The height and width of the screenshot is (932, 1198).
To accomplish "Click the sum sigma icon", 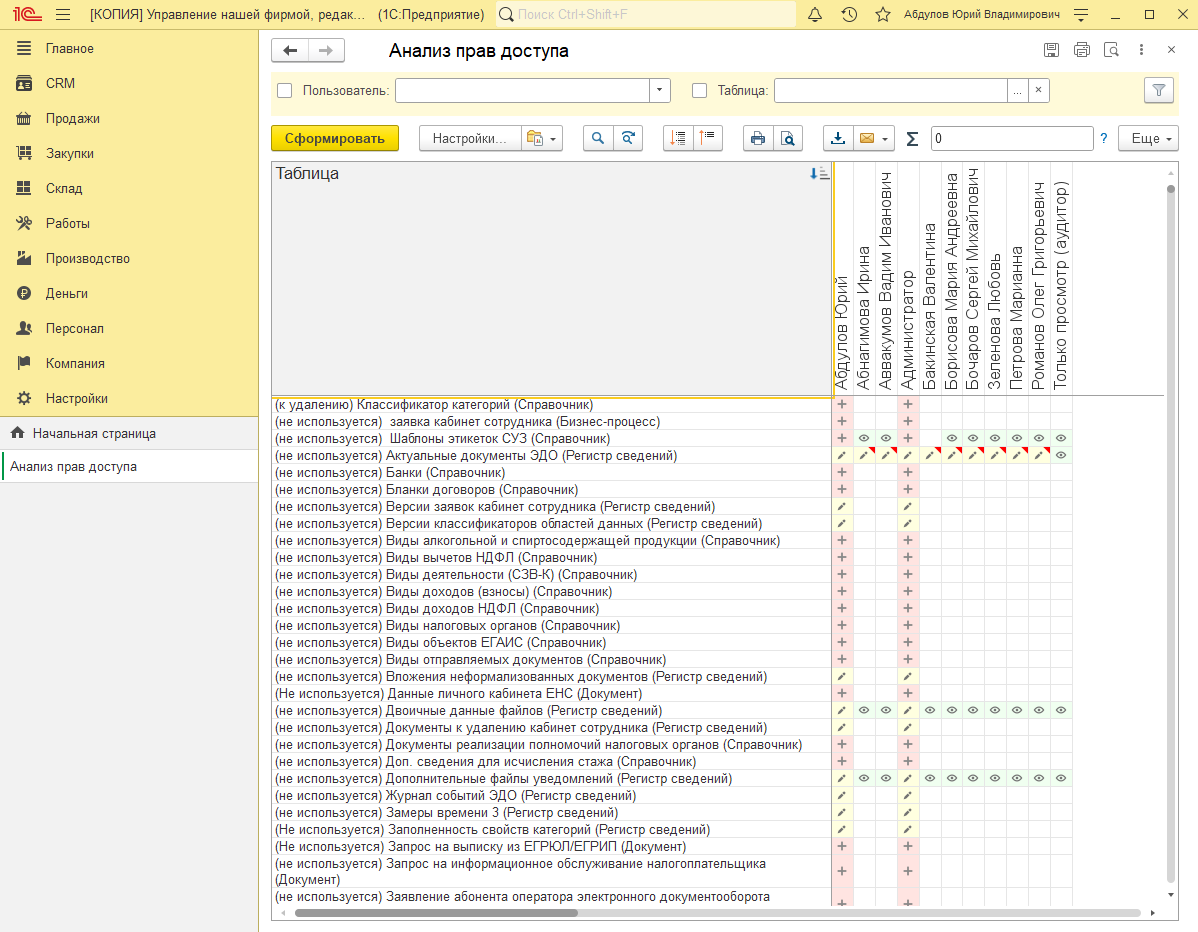I will click(x=911, y=138).
